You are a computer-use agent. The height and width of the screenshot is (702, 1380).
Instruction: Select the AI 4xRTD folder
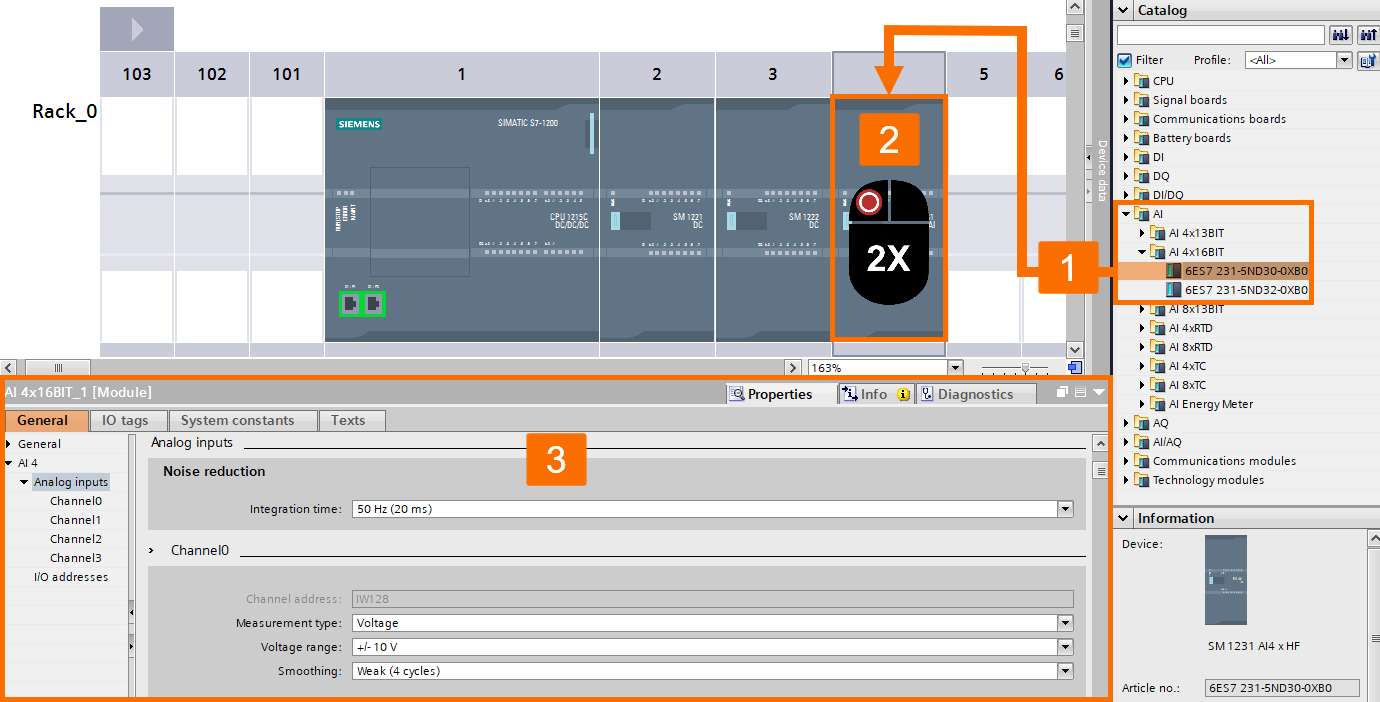coord(1190,328)
